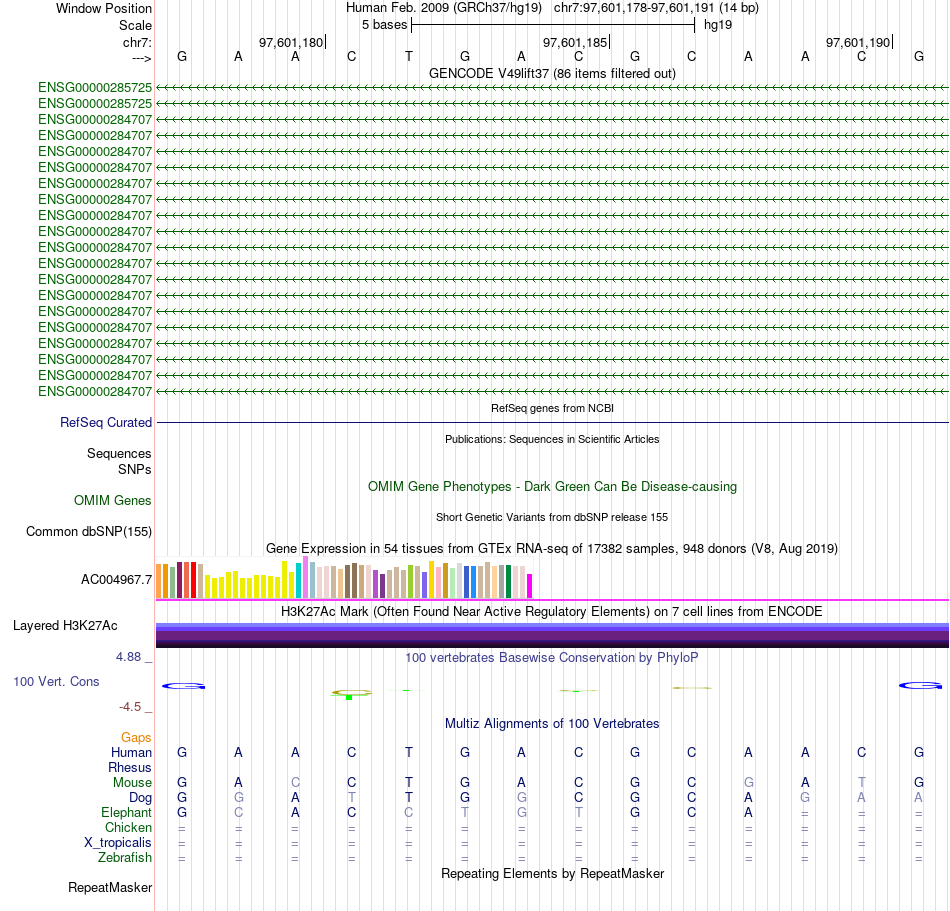Click the AC004967.7 gene label
Screen dimensions: 950x911
tap(116, 580)
